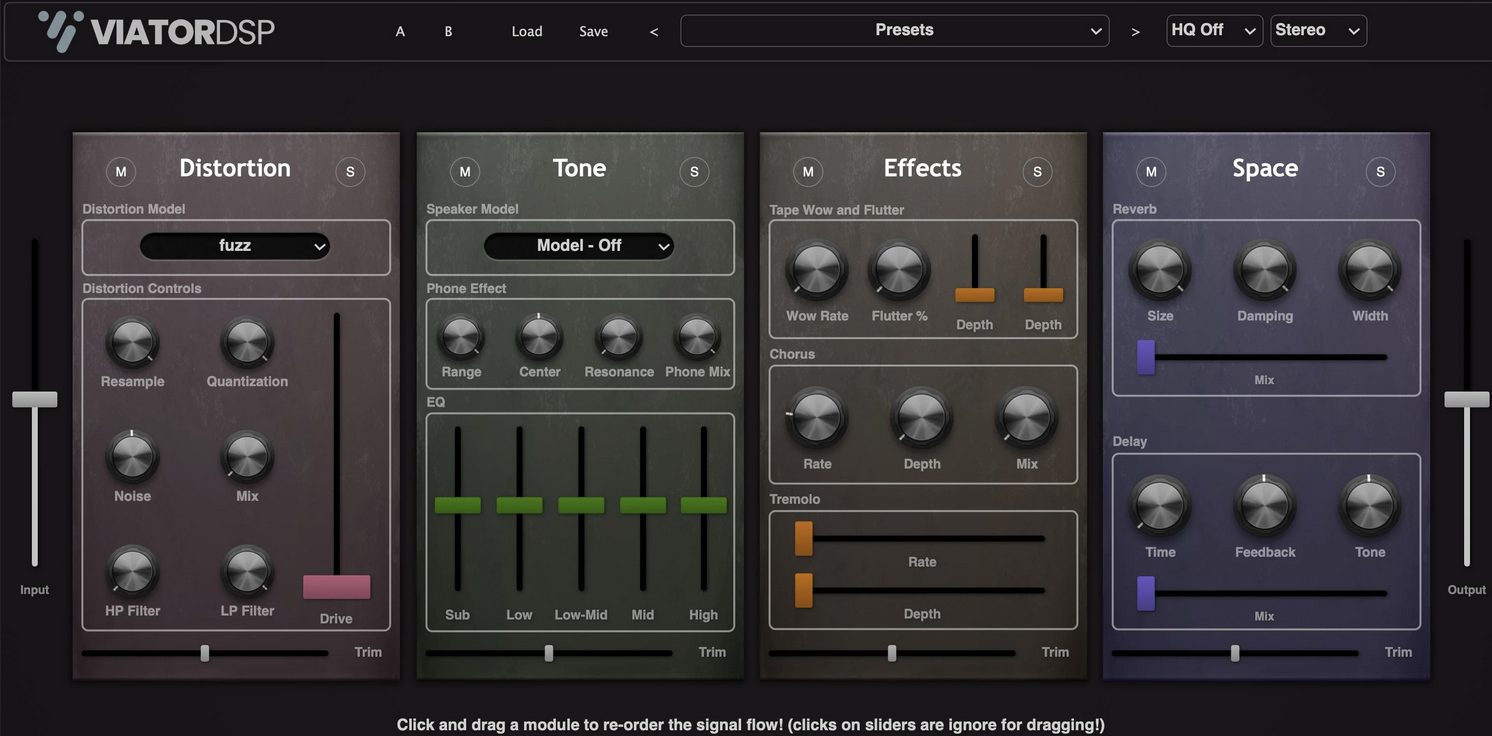
Task: Click the Output fader
Action: click(1466, 398)
